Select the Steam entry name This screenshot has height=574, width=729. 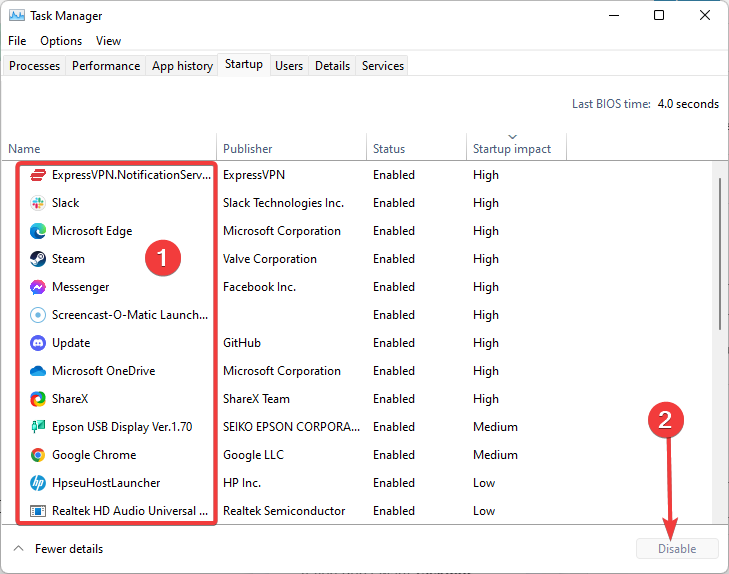tap(68, 259)
